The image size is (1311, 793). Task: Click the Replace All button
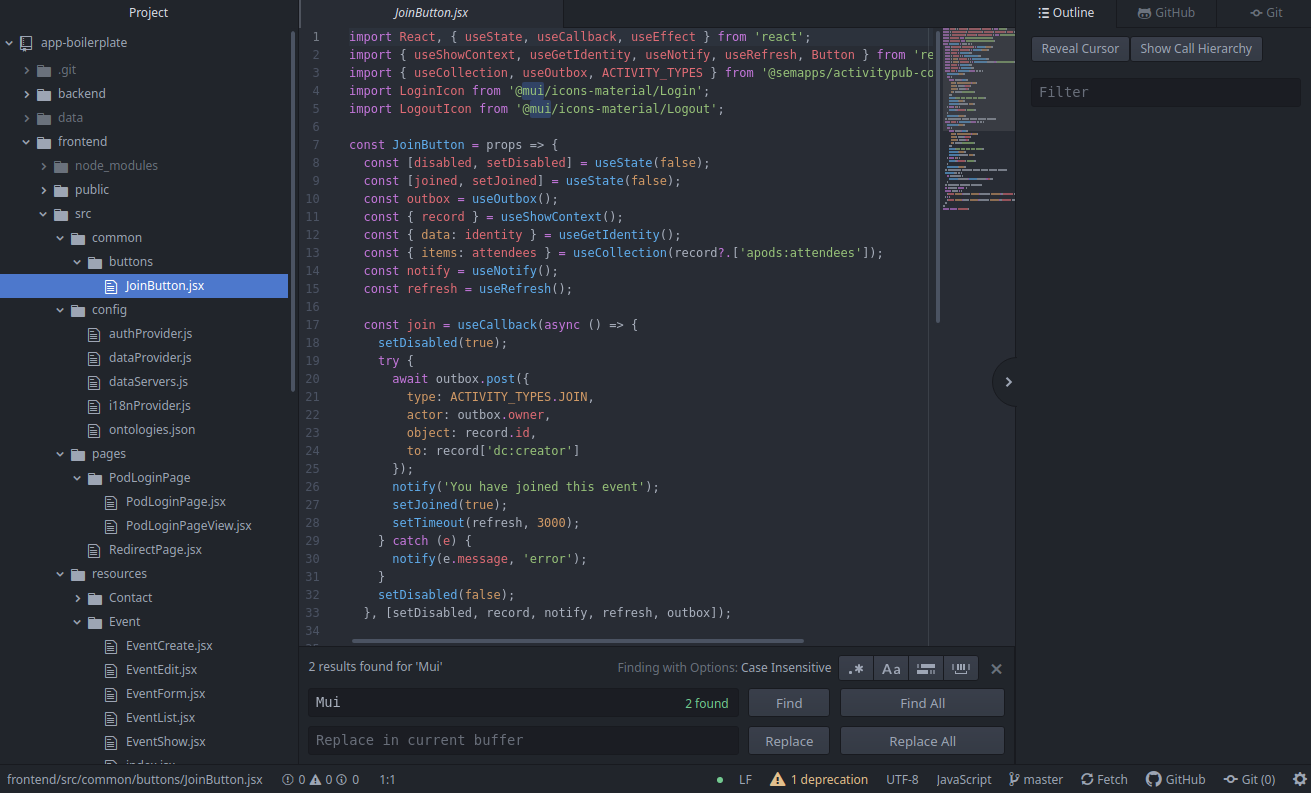(922, 741)
